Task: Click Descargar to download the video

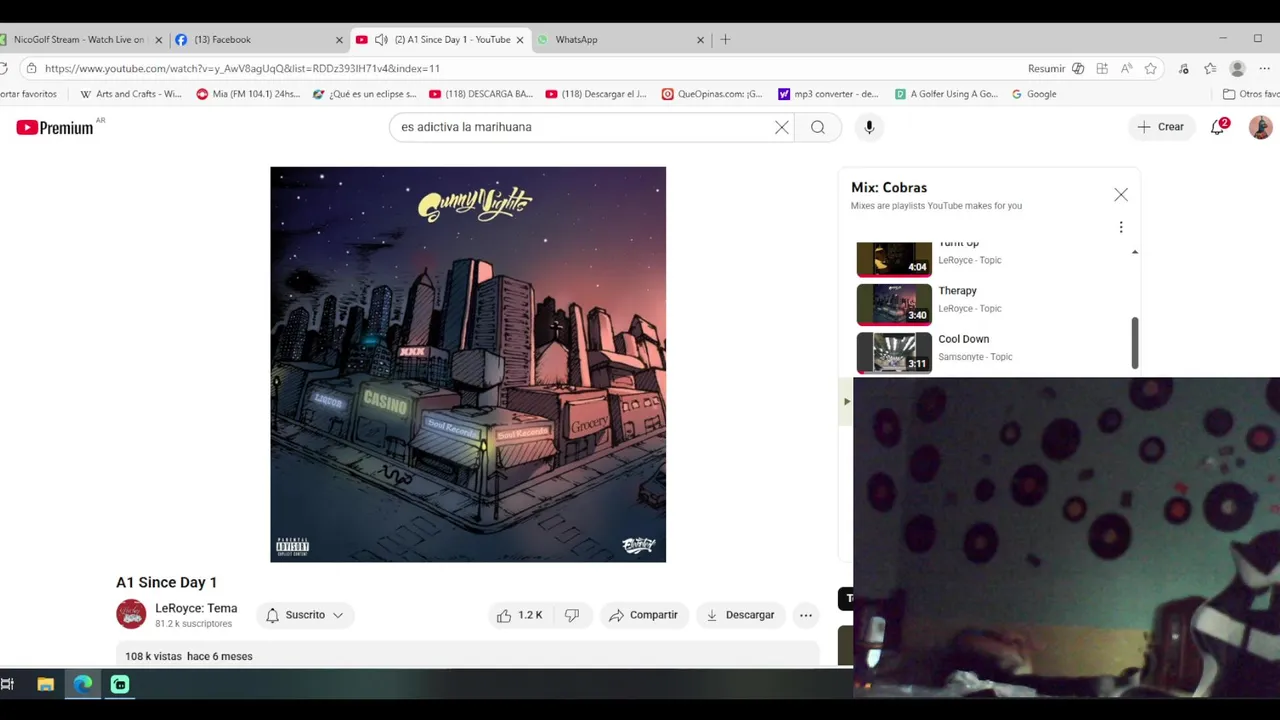Action: coord(740,615)
